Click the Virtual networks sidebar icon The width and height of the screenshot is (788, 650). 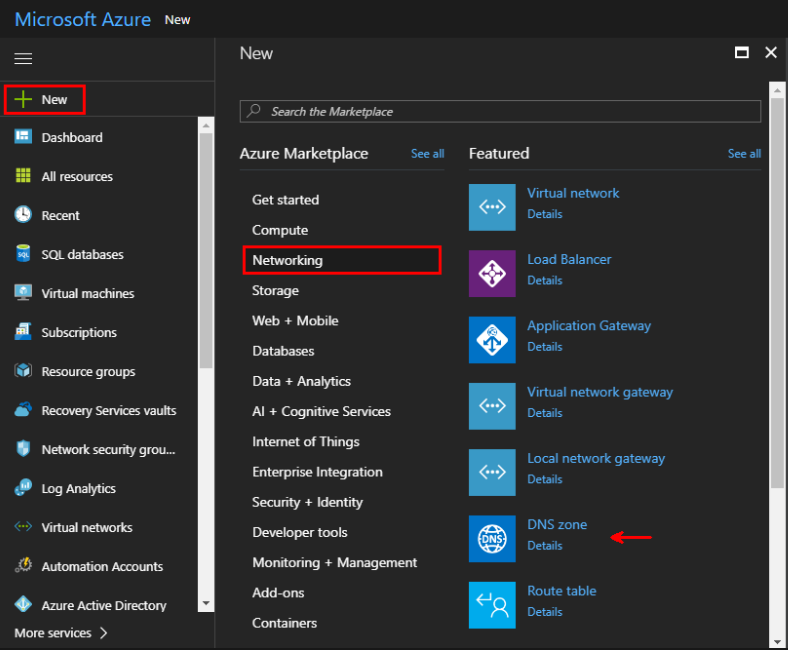(x=23, y=526)
